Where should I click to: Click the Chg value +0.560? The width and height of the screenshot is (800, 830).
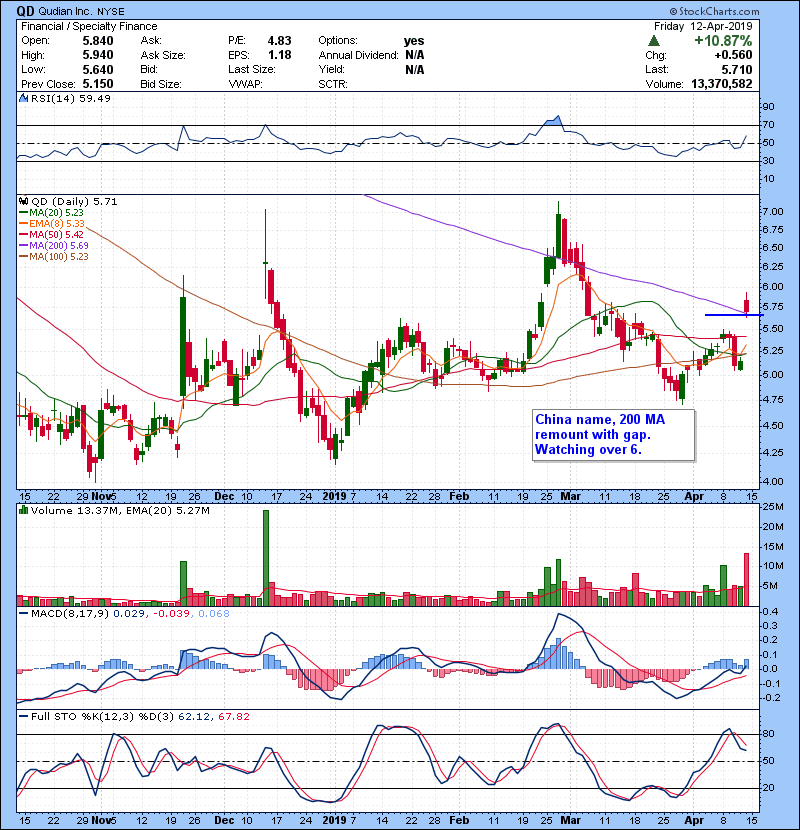[x=733, y=55]
